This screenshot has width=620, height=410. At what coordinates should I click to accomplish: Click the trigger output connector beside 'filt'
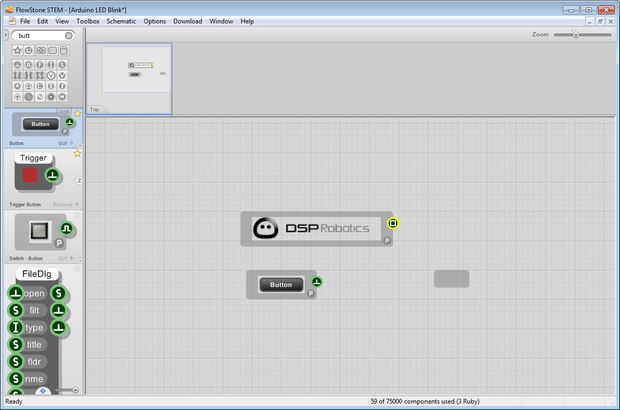[59, 310]
